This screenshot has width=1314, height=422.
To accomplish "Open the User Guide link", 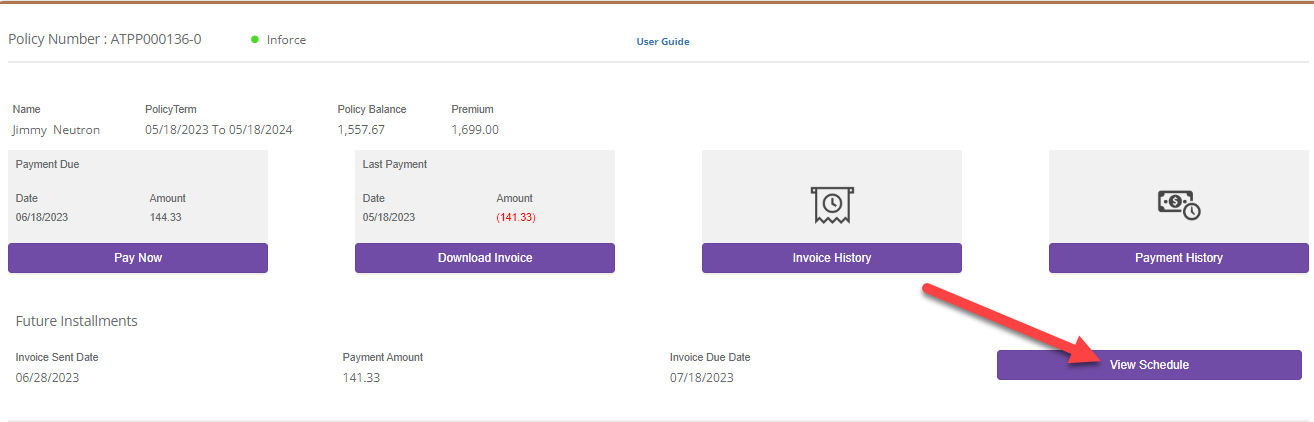I will pyautogui.click(x=663, y=42).
